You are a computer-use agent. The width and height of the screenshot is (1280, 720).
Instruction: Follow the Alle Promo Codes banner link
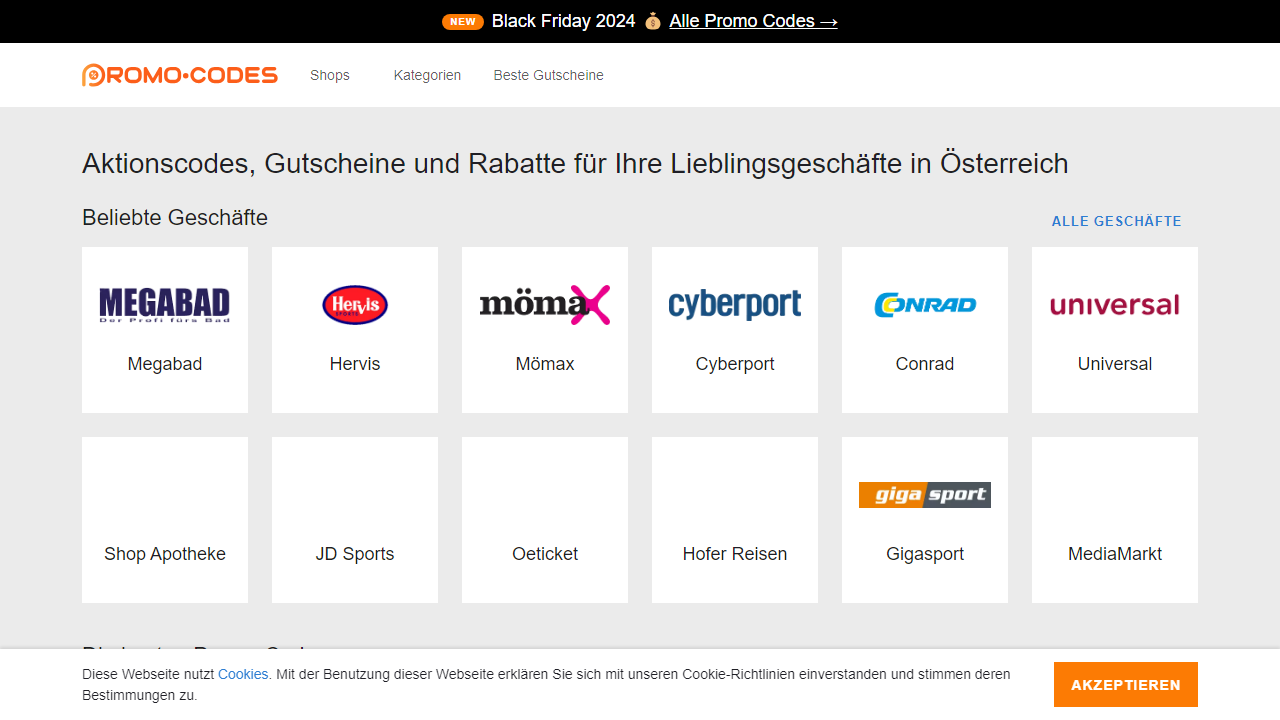coord(753,21)
